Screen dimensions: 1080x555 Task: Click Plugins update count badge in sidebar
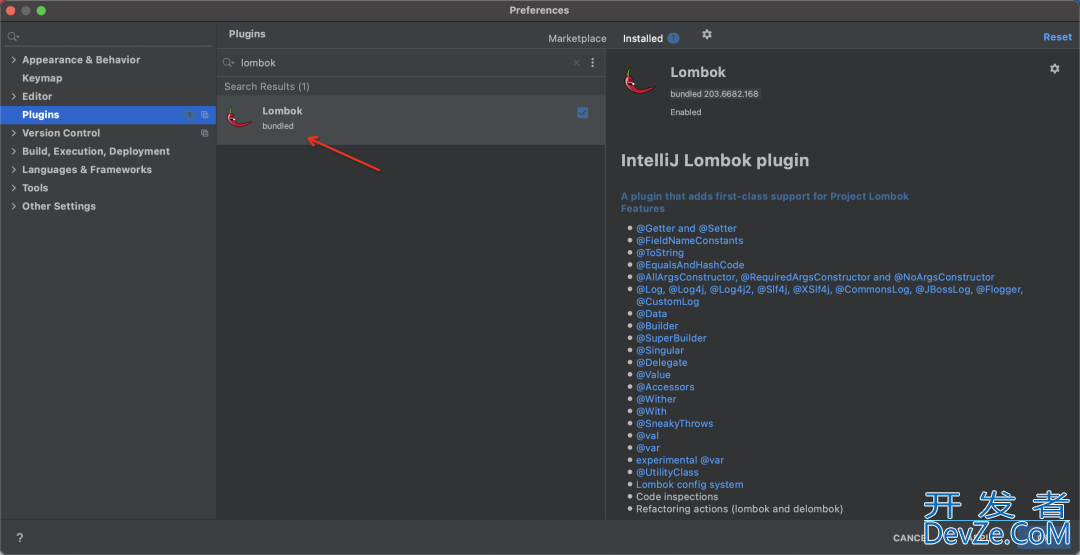(190, 115)
